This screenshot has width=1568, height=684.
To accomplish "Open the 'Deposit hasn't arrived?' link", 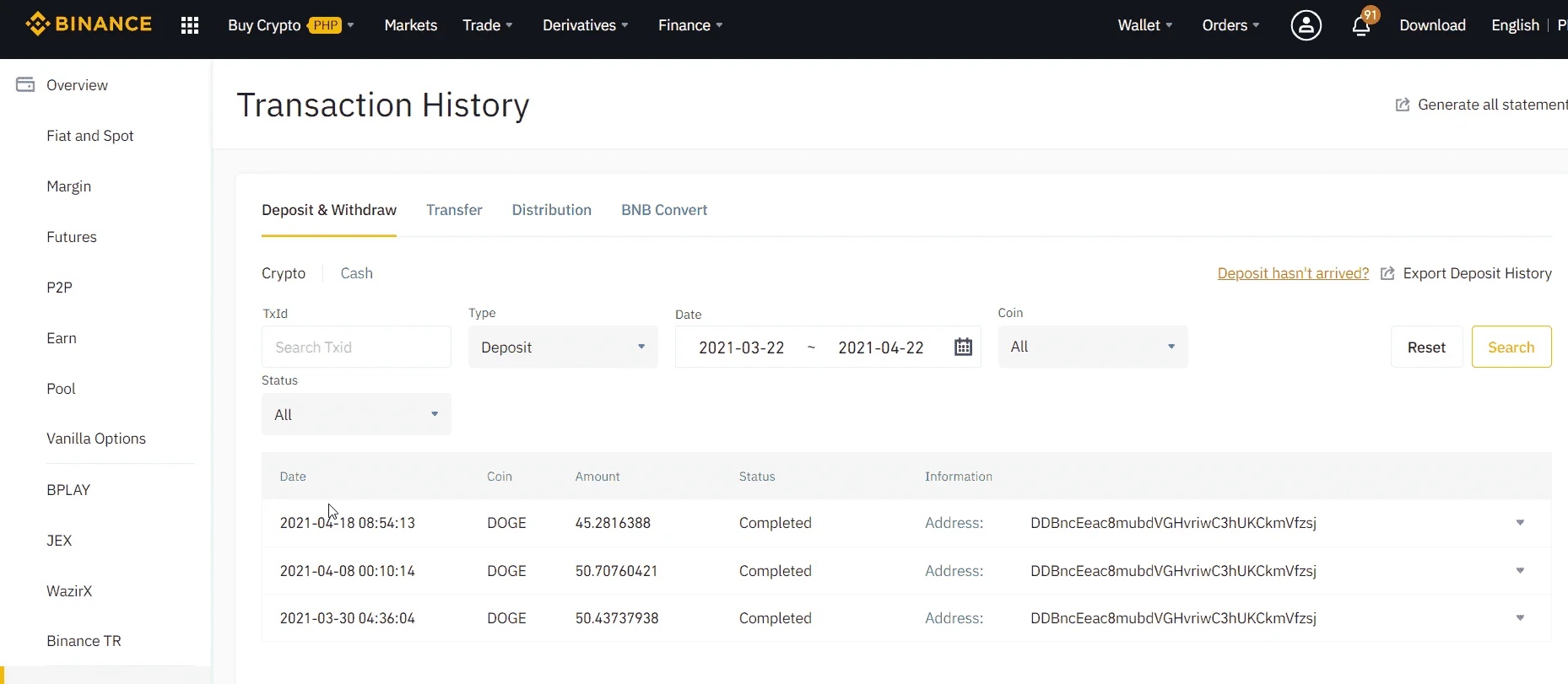I will [x=1293, y=273].
